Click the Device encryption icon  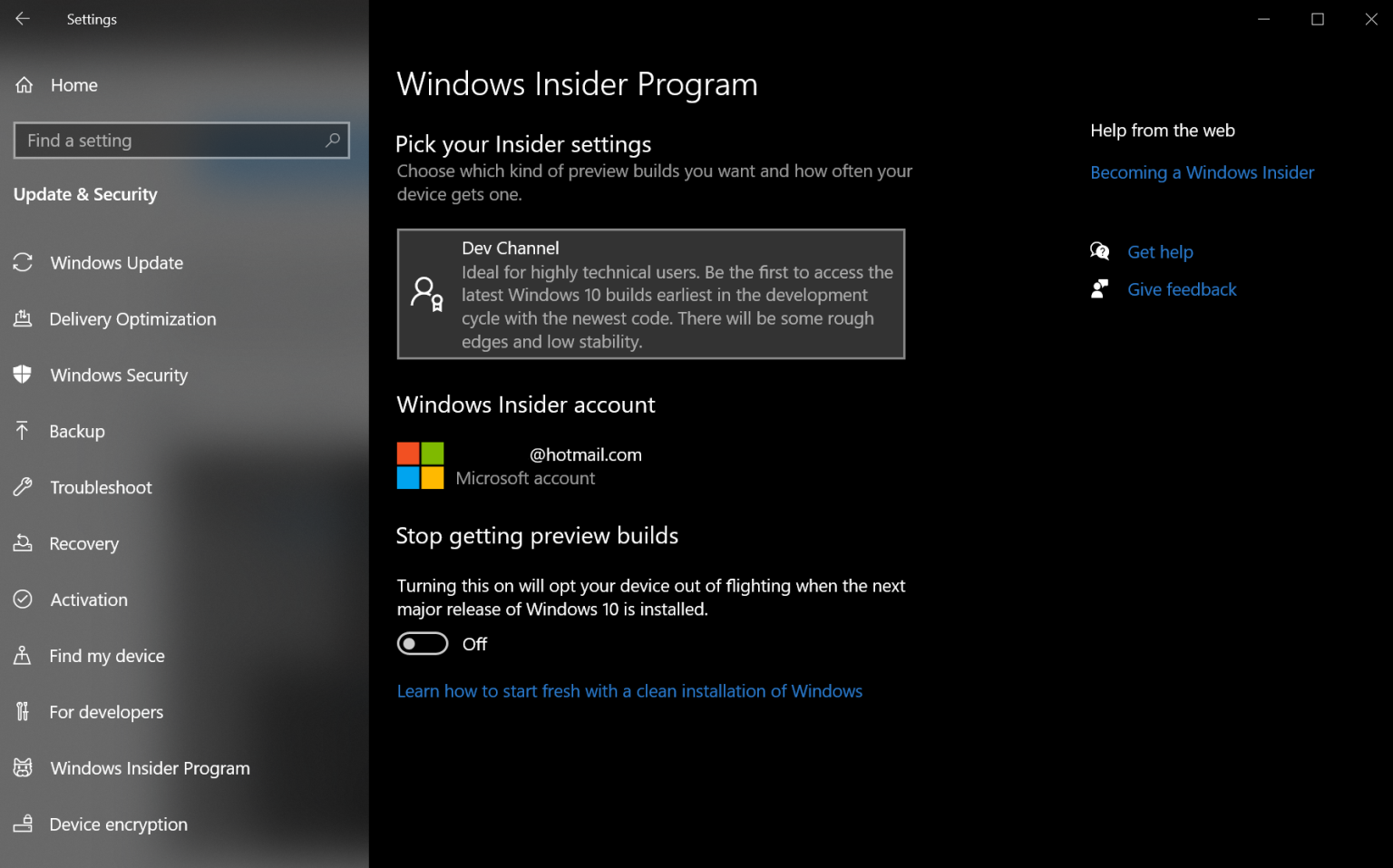point(24,824)
